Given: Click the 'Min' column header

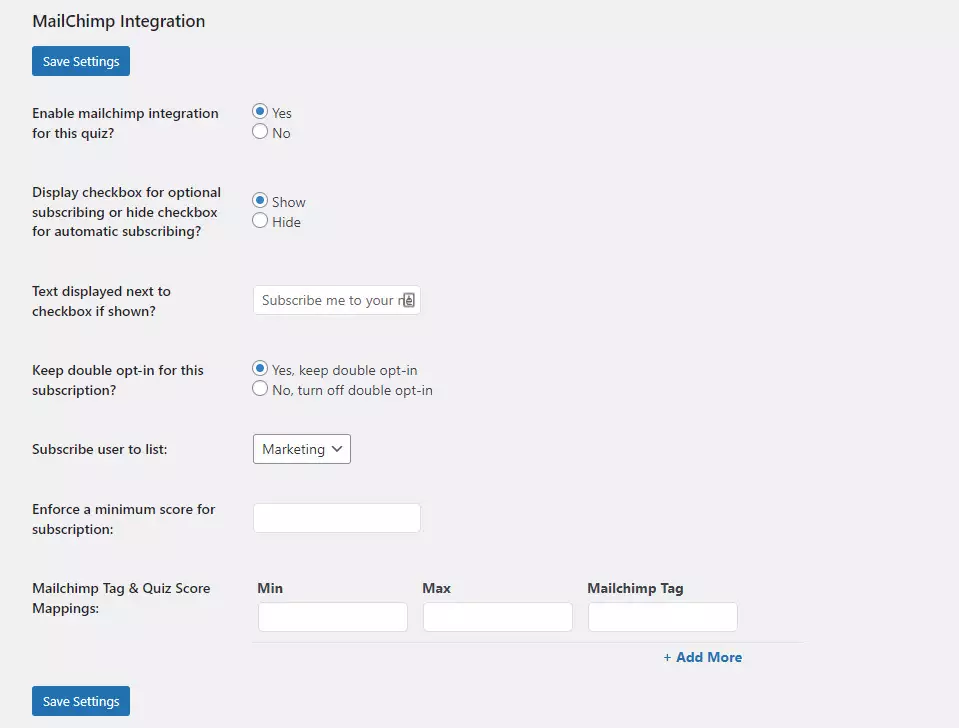Looking at the screenshot, I should (x=270, y=588).
